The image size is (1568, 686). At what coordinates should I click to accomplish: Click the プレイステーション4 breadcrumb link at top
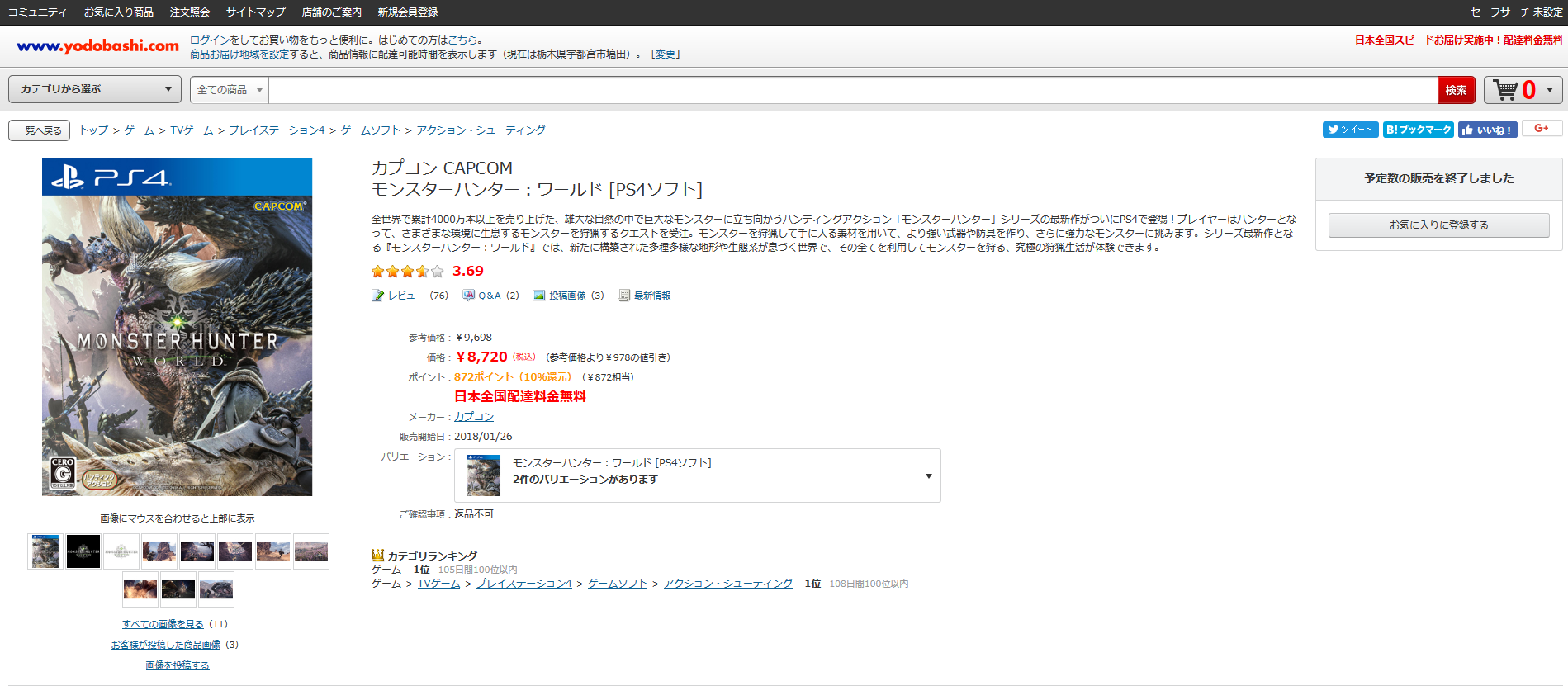coord(277,130)
